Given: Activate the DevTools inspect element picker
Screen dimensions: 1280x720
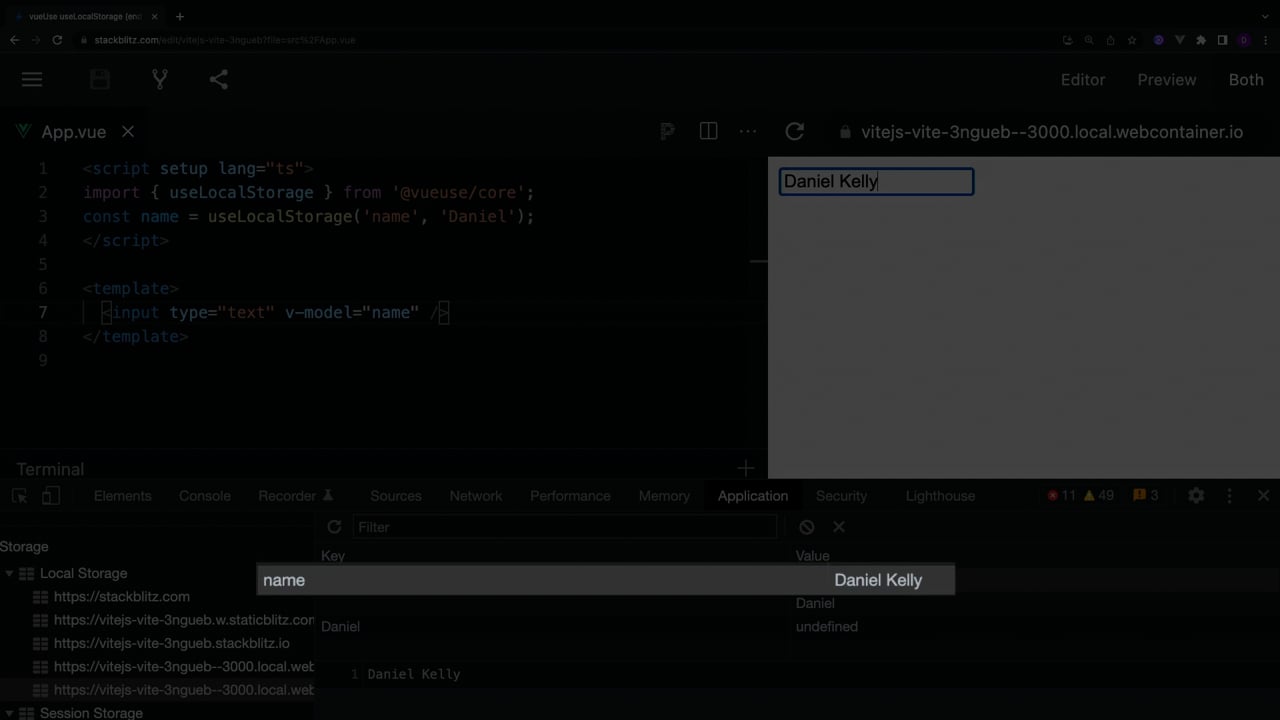Looking at the screenshot, I should click(19, 496).
